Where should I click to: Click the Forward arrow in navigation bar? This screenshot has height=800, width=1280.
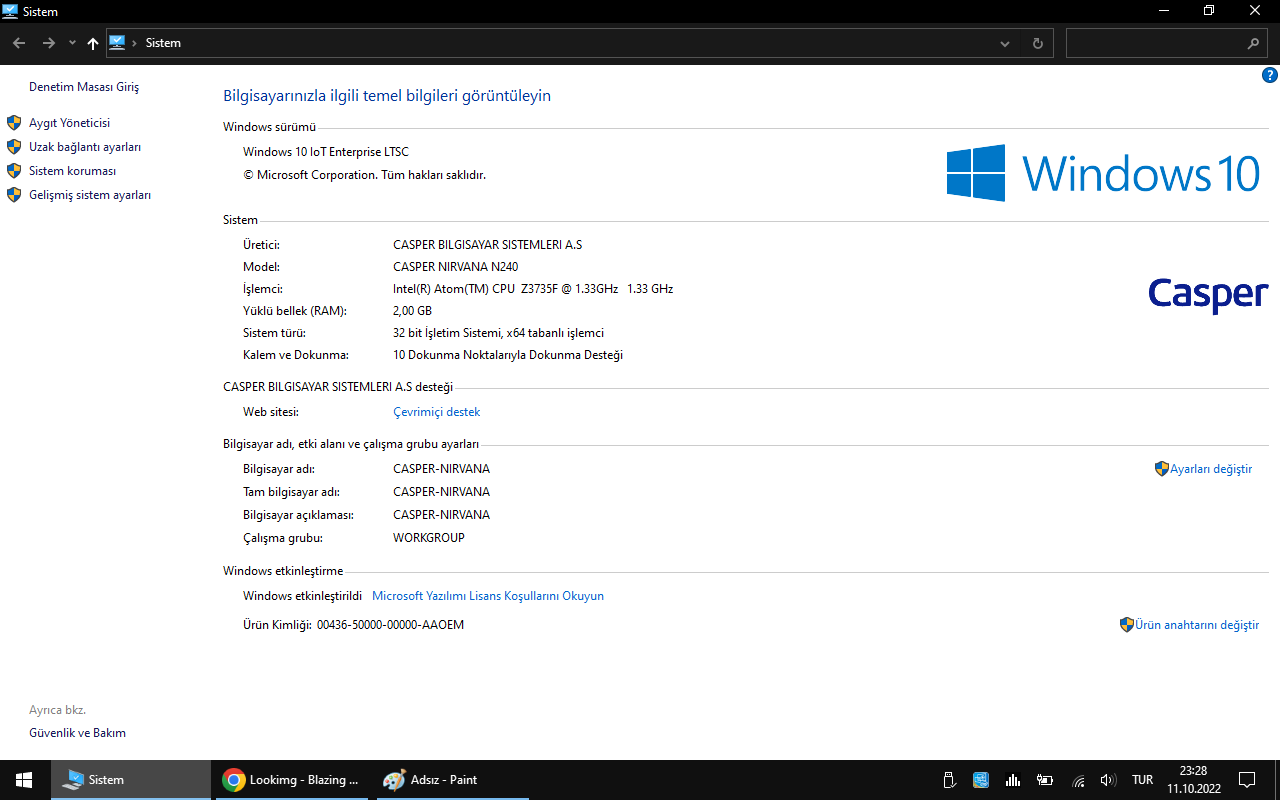pos(48,43)
